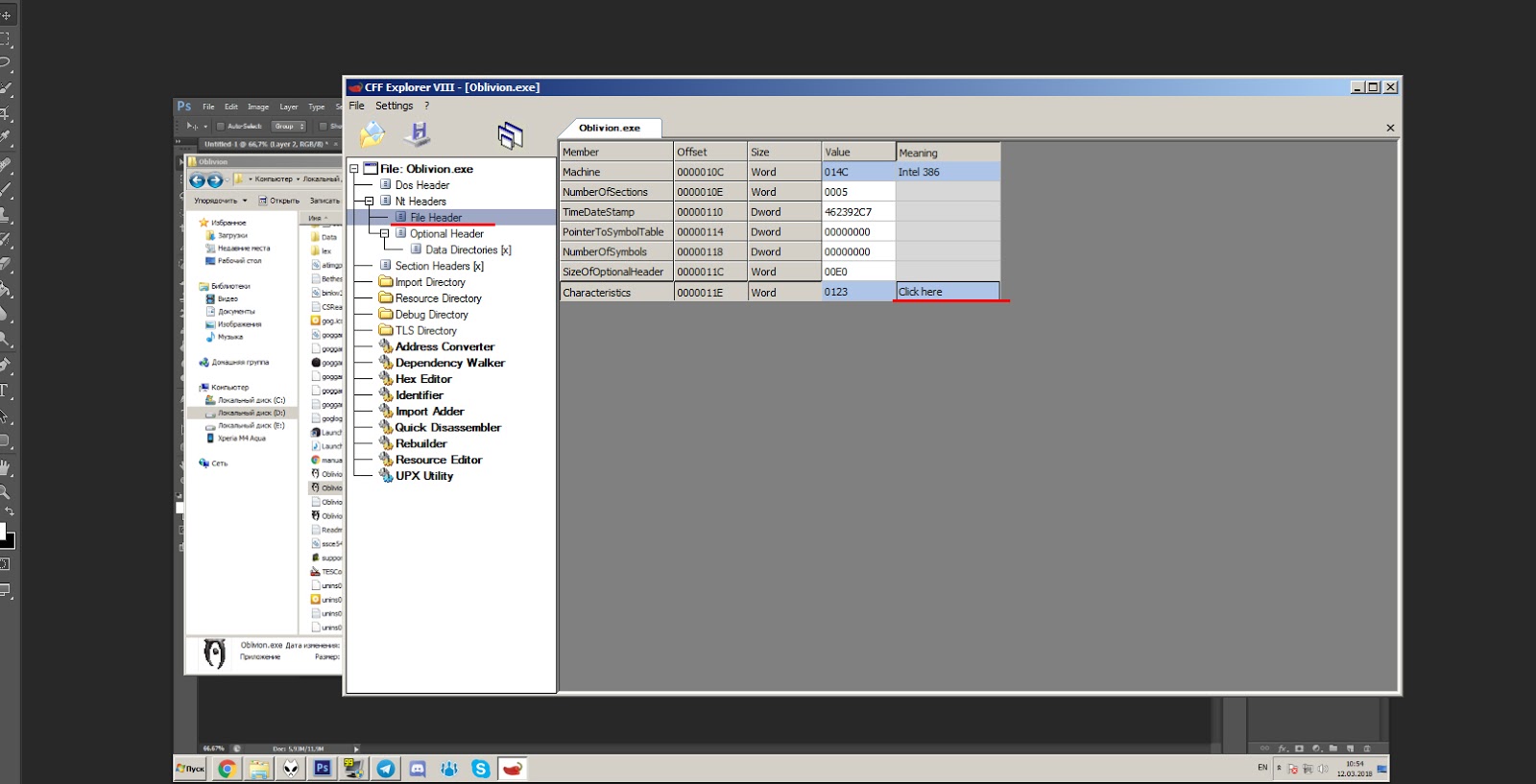This screenshot has height=784, width=1536.
Task: Select Локальный диск (C:) in explorer sidebar
Action: [x=252, y=400]
